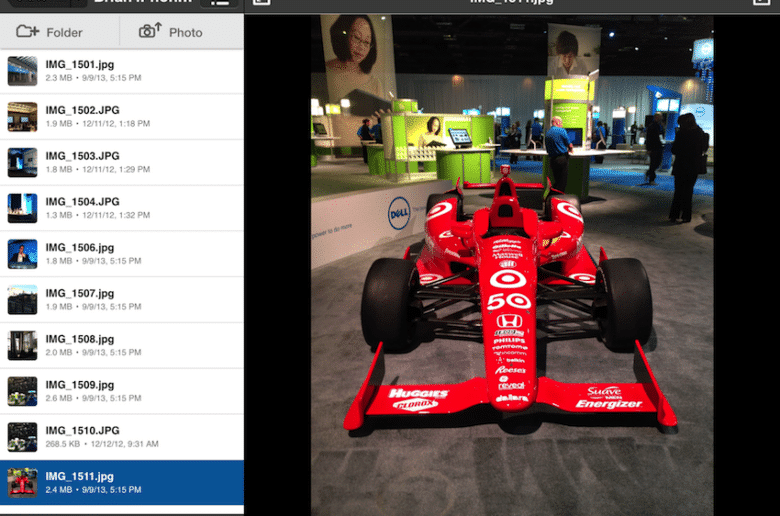Select the file name IMG_1507.jpg
This screenshot has height=516, width=780.
[80, 293]
